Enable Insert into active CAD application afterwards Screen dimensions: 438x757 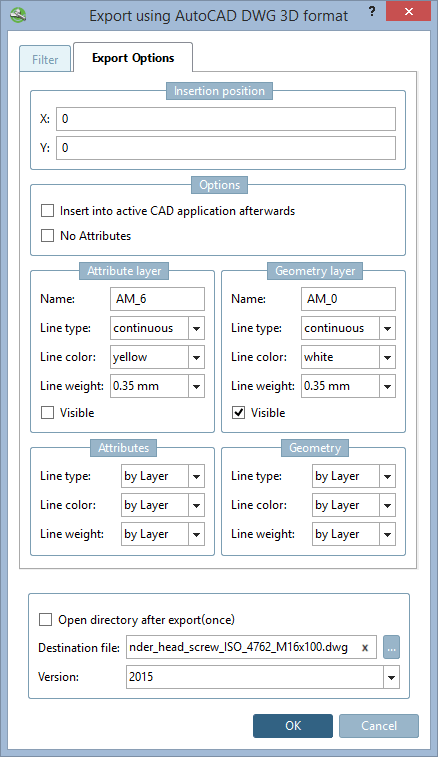tap(47, 211)
